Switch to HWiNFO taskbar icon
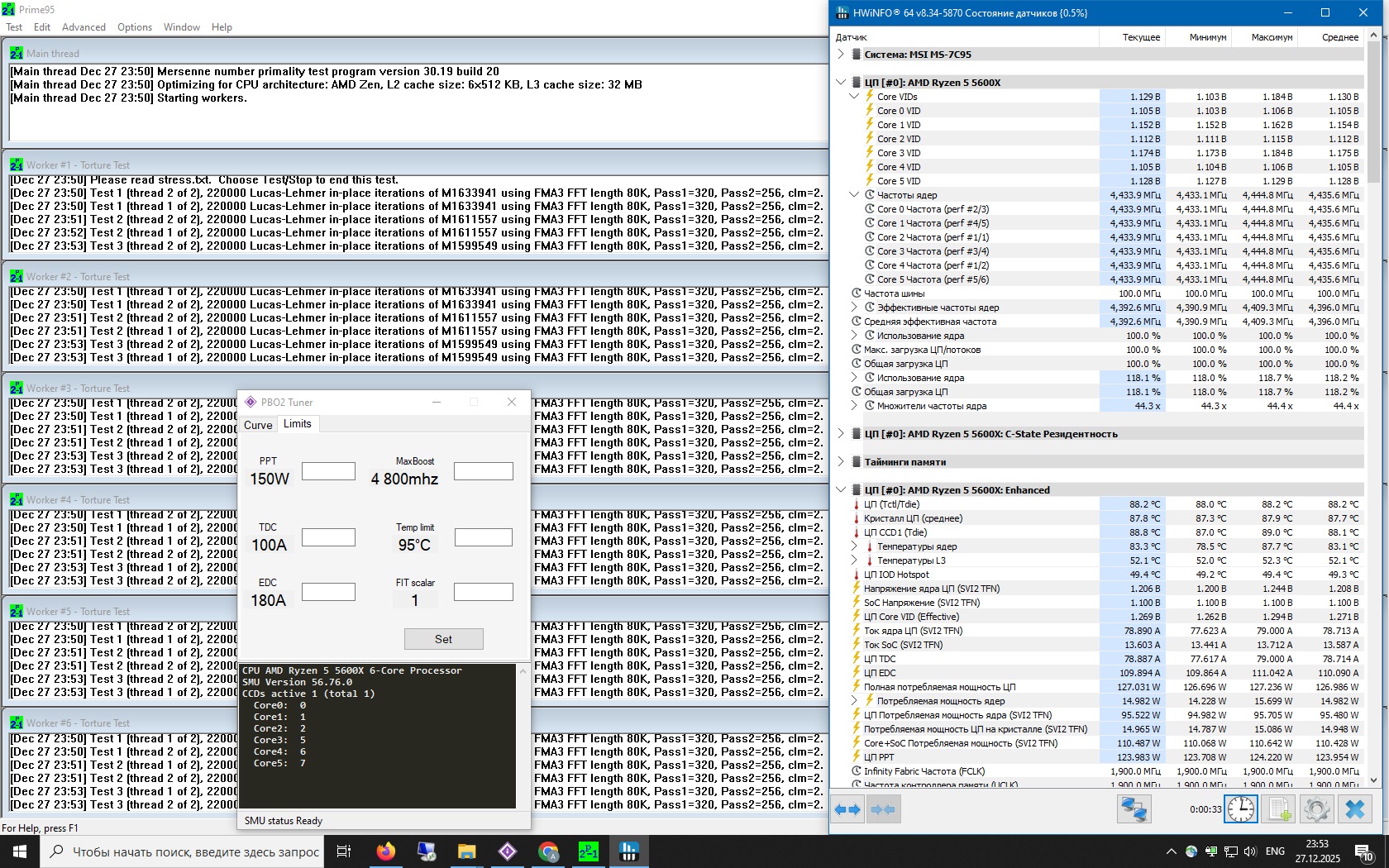The image size is (1389, 868). point(629,851)
